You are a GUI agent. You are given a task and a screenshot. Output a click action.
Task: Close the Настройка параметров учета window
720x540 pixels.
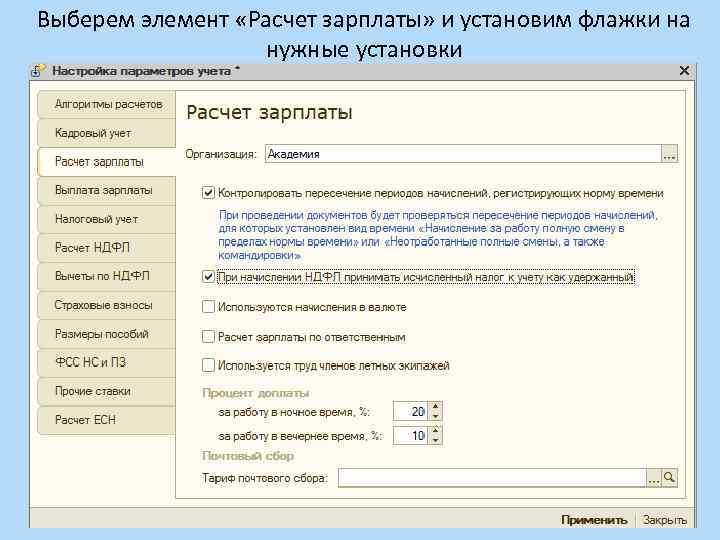[x=684, y=71]
